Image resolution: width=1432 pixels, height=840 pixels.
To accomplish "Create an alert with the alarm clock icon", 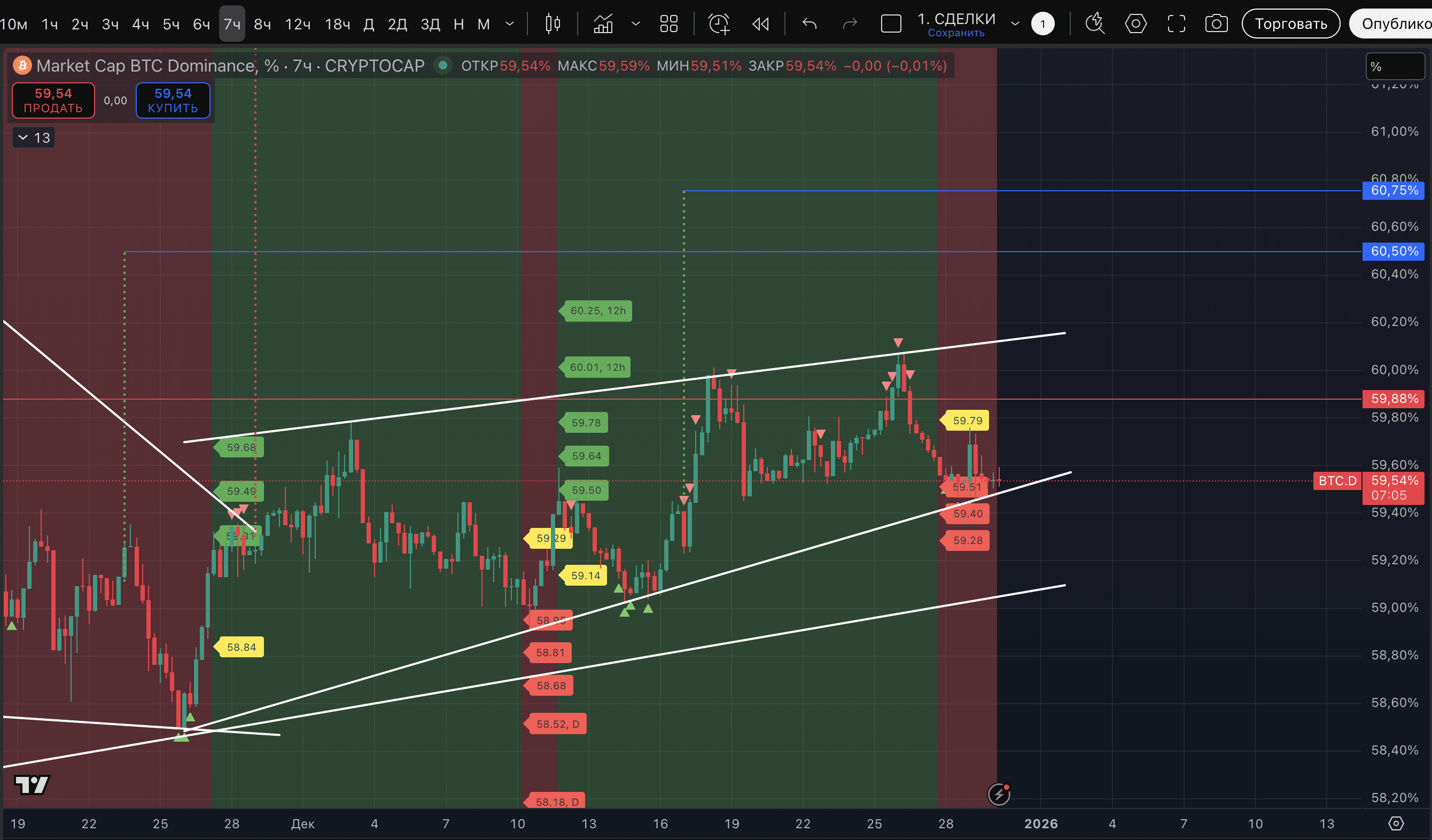I will click(719, 24).
